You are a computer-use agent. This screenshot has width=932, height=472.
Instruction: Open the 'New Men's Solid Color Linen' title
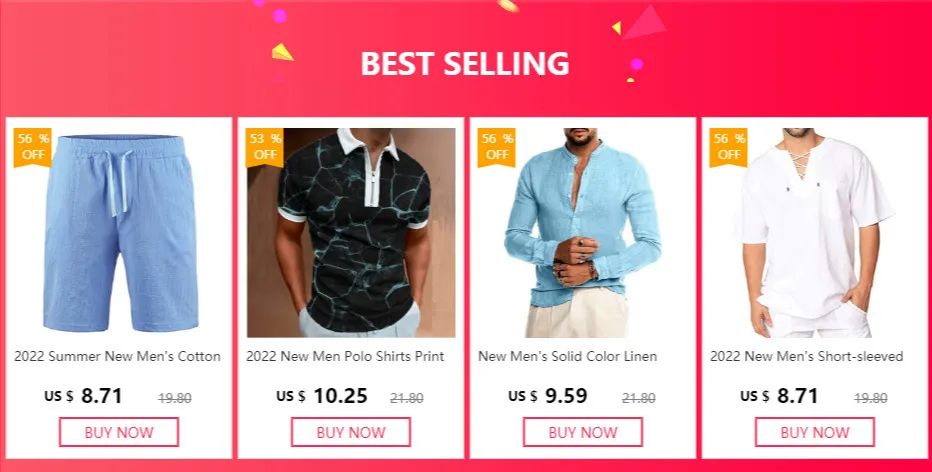click(568, 357)
